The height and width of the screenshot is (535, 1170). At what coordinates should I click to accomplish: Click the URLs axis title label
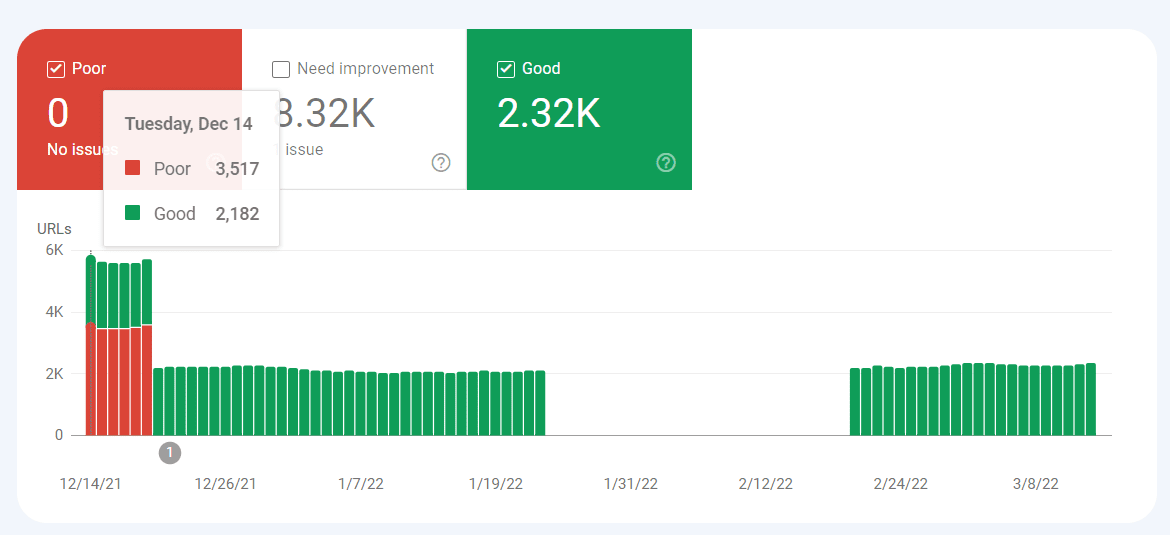[x=54, y=229]
